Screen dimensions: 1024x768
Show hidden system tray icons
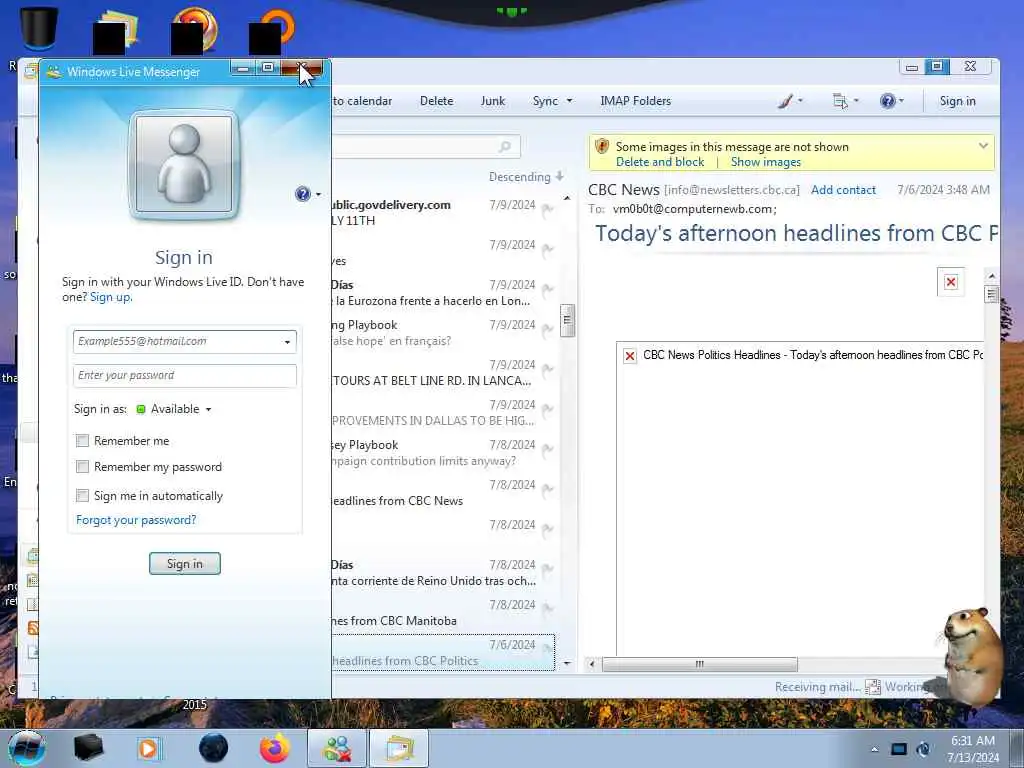[x=874, y=750]
